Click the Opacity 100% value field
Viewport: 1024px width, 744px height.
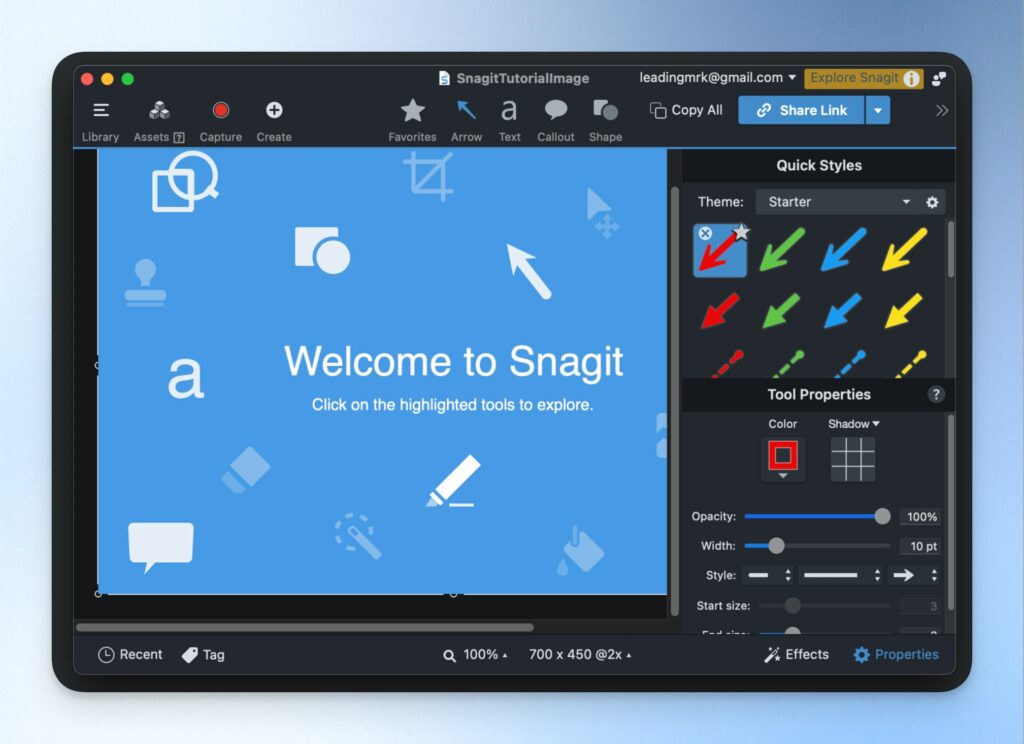[920, 517]
